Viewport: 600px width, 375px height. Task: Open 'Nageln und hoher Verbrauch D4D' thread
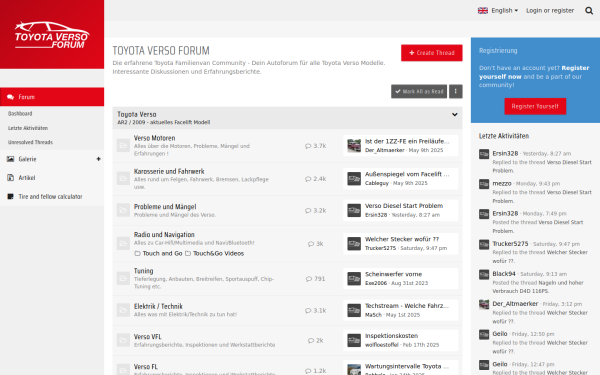[x=538, y=287]
